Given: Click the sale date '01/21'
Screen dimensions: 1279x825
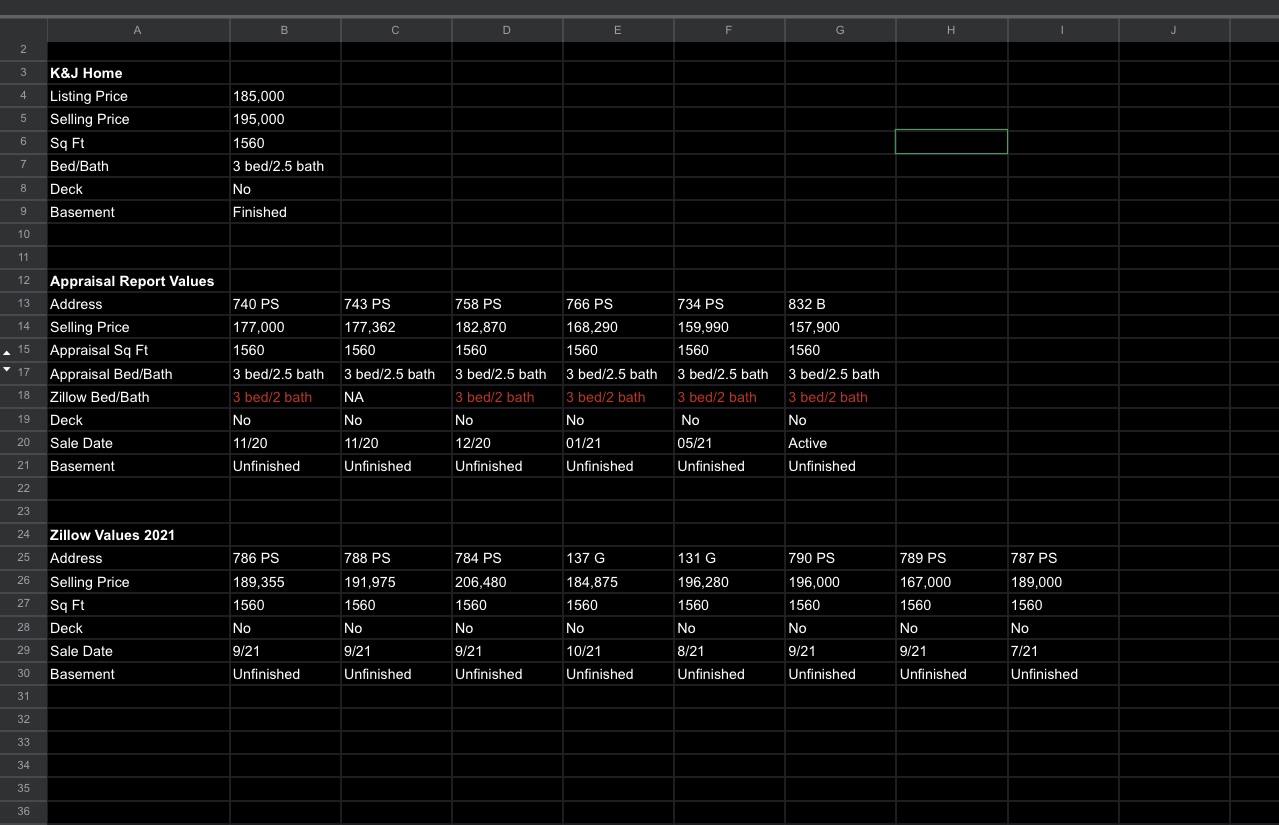Looking at the screenshot, I should click(618, 443).
